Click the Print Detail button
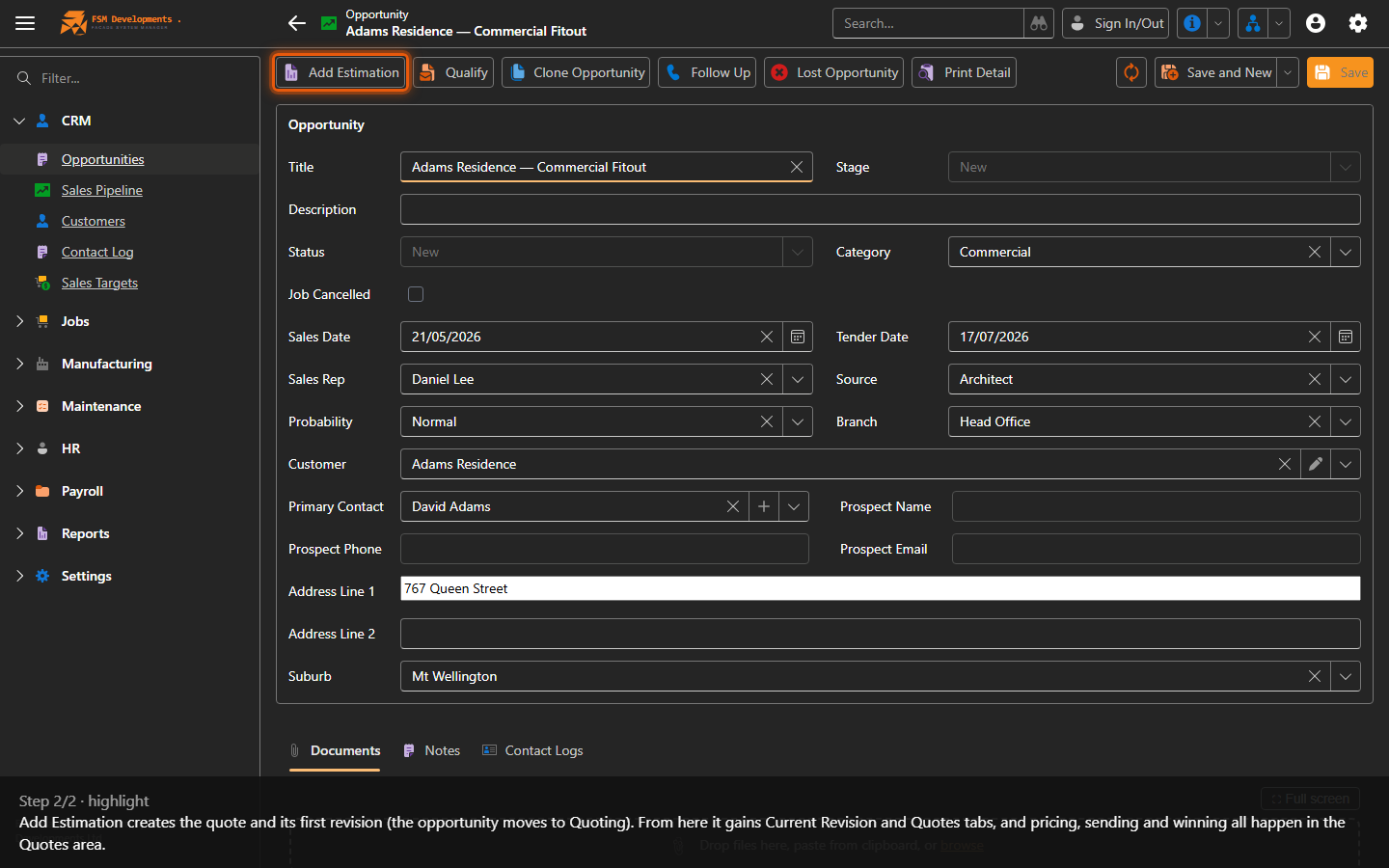 964,72
